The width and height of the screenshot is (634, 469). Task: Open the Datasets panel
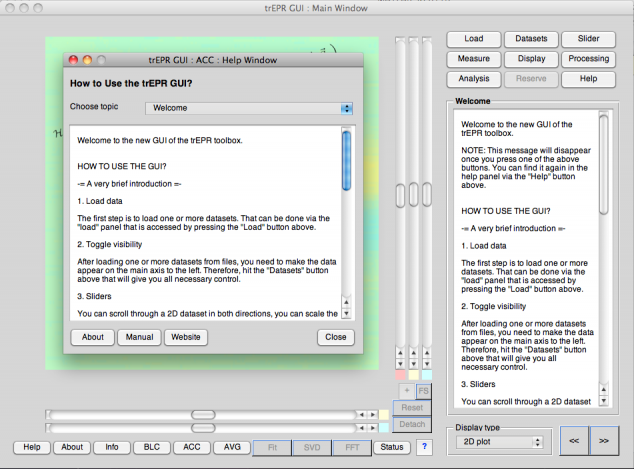(x=531, y=39)
